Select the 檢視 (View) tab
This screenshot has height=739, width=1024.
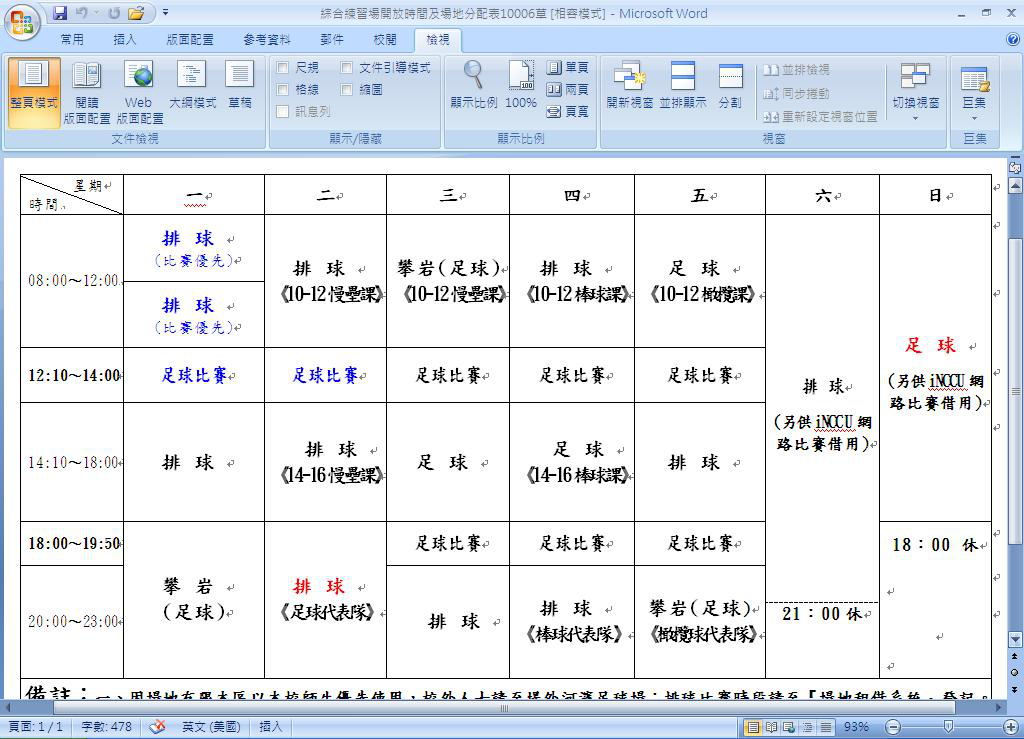(x=438, y=40)
